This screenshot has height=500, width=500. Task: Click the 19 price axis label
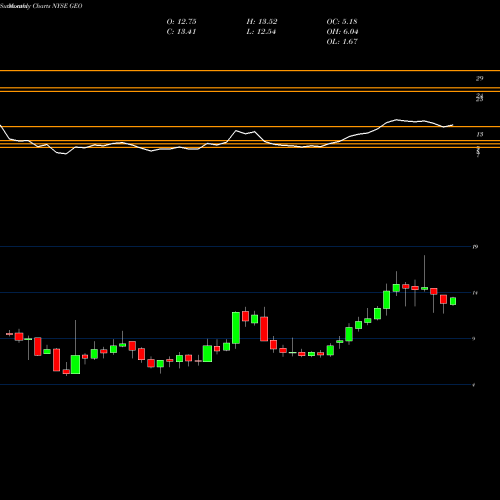(475, 247)
